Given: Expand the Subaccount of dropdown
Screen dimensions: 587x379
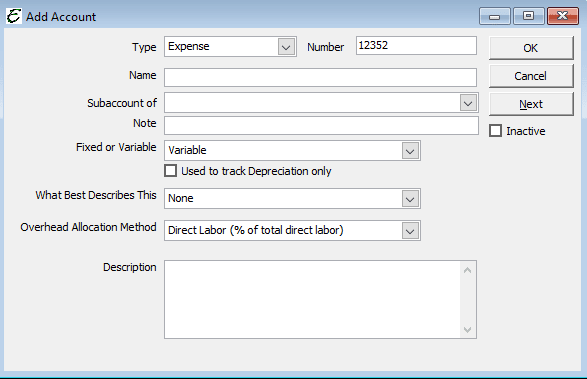Looking at the screenshot, I should click(x=468, y=103).
